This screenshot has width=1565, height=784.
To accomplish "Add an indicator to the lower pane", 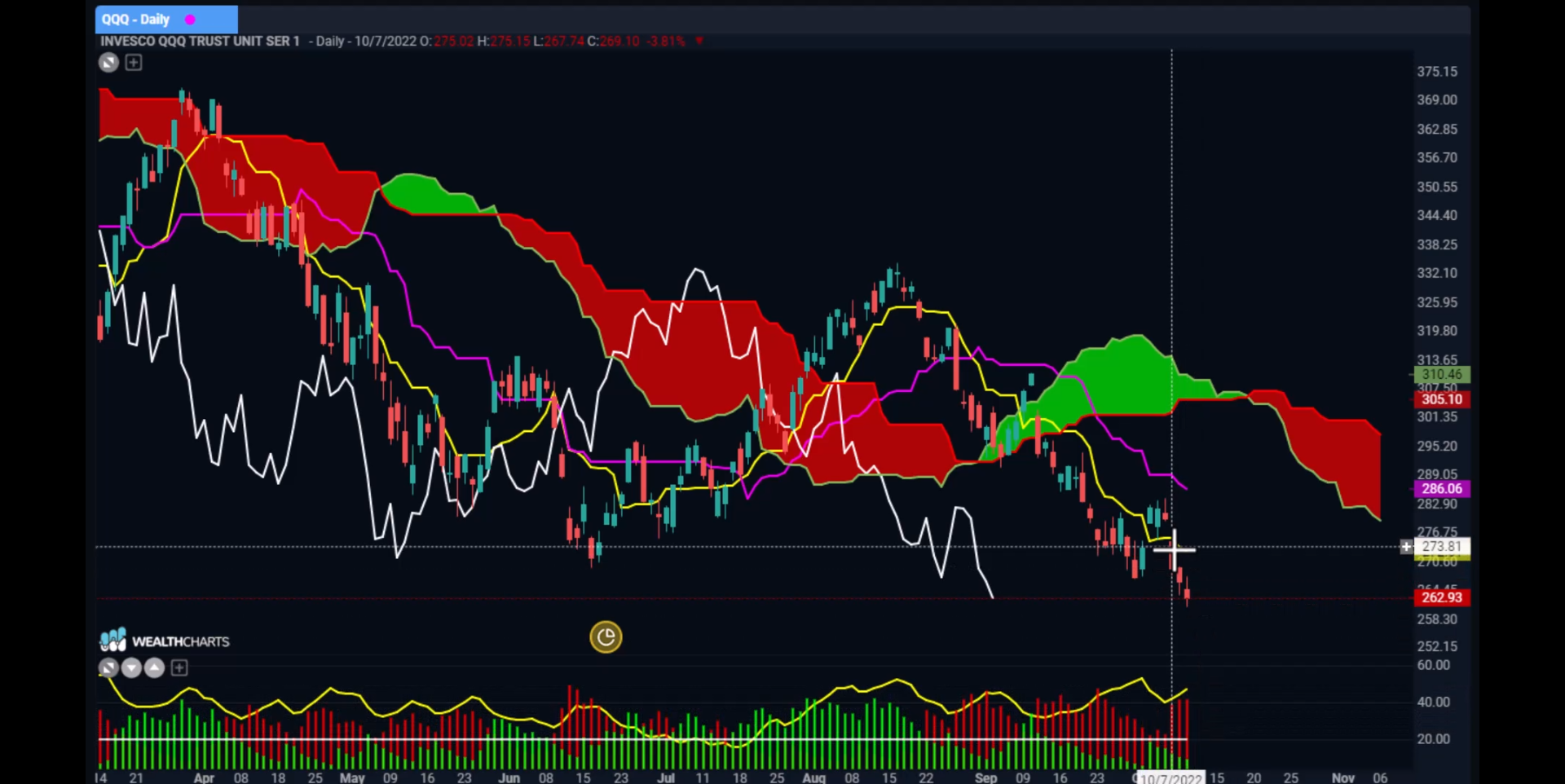I will point(179,668).
